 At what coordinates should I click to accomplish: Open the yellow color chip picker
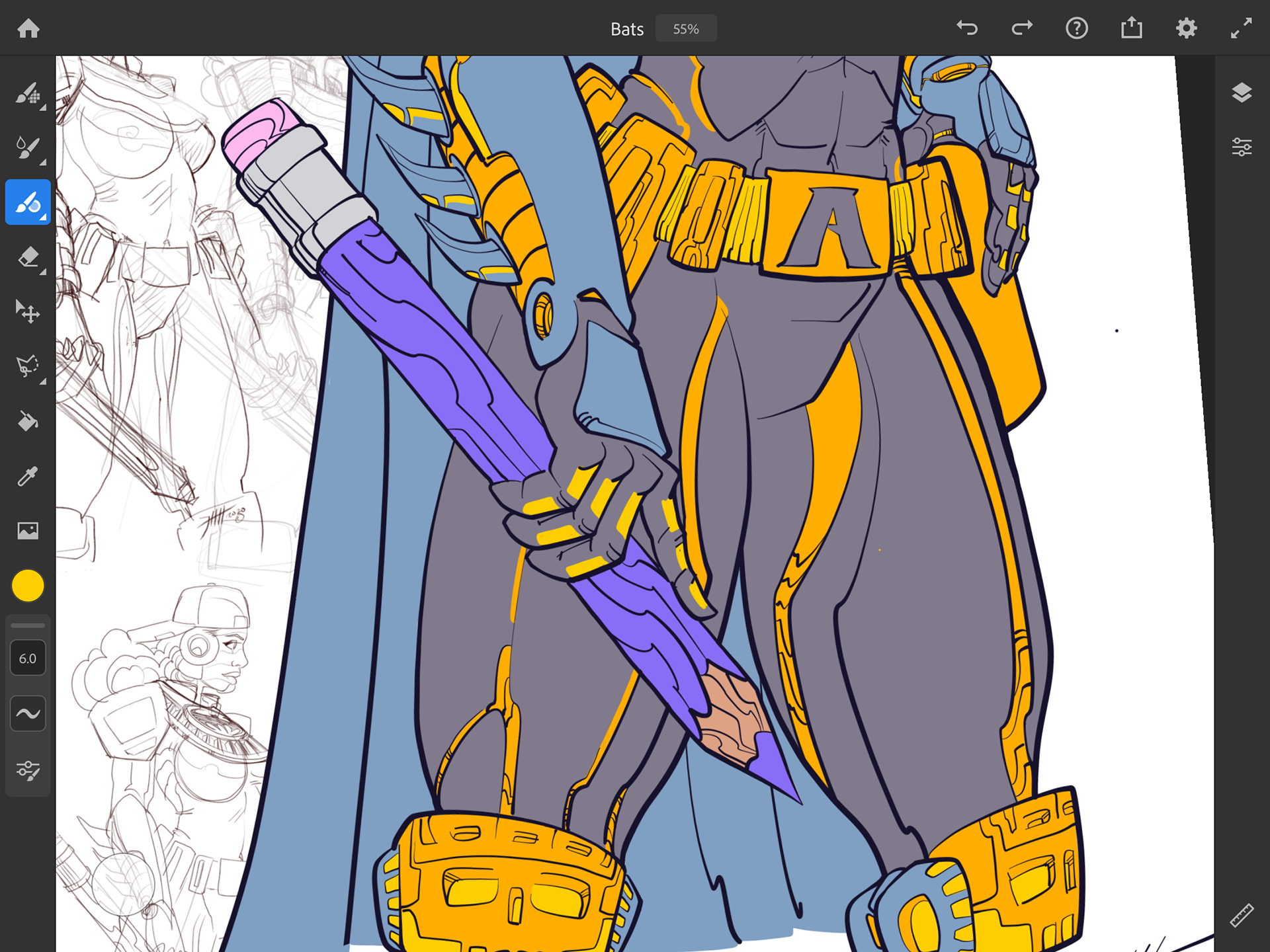[x=28, y=586]
